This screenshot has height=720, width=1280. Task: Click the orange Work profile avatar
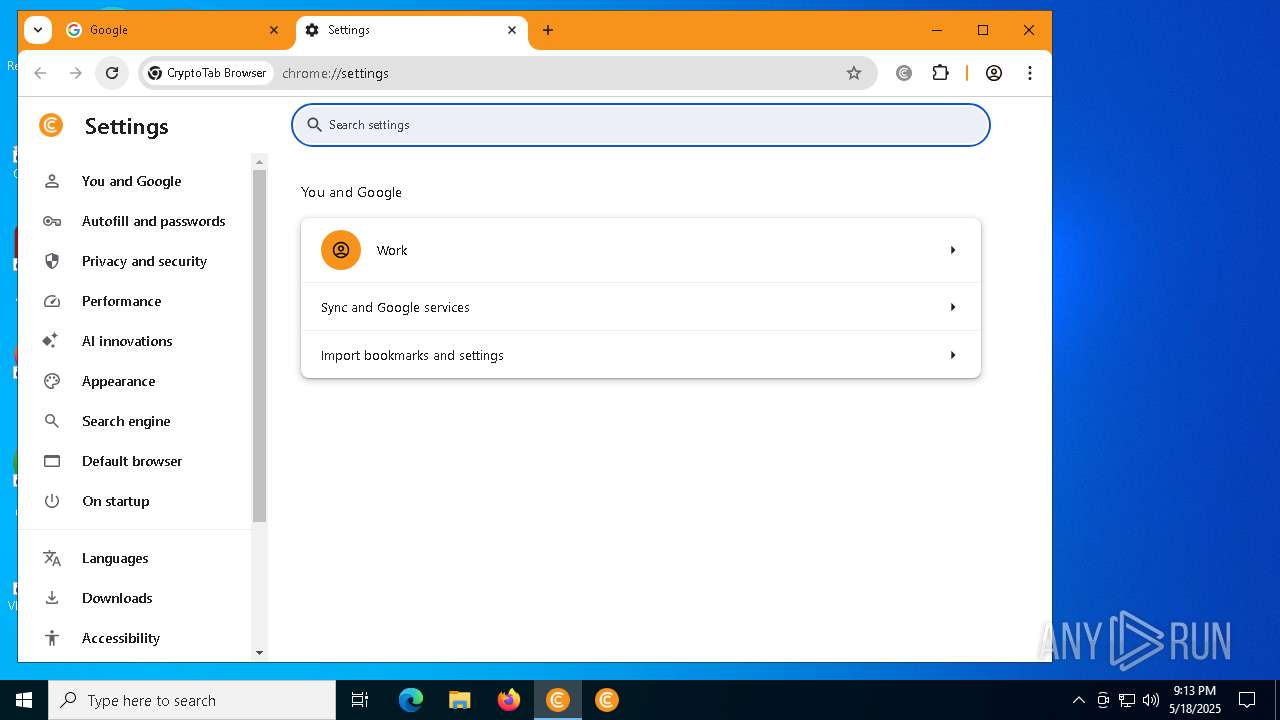pyautogui.click(x=341, y=250)
